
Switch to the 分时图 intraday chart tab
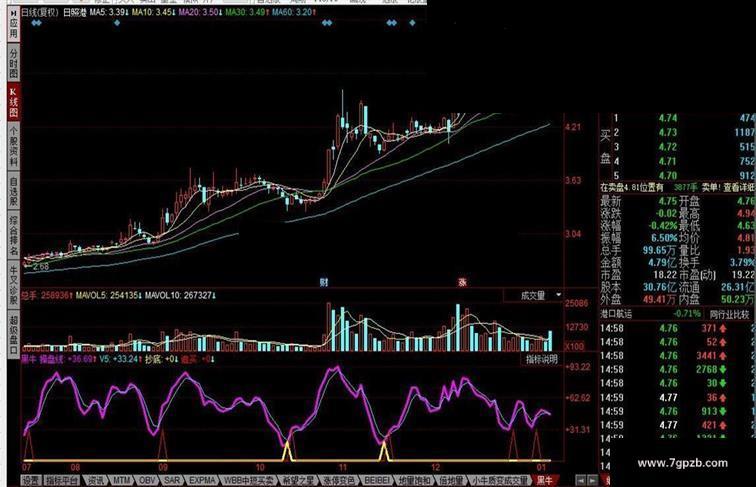pos(14,63)
